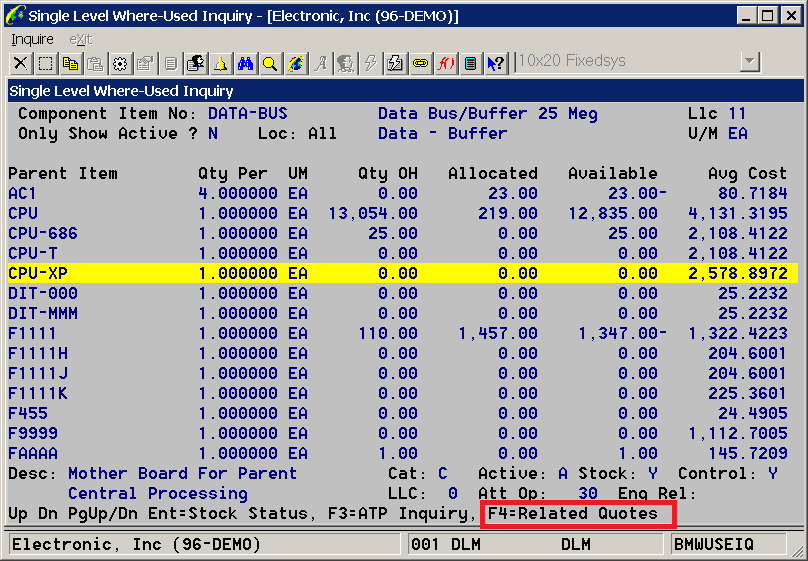The image size is (808, 561).
Task: Click the Att Op value 30
Action: (x=587, y=494)
